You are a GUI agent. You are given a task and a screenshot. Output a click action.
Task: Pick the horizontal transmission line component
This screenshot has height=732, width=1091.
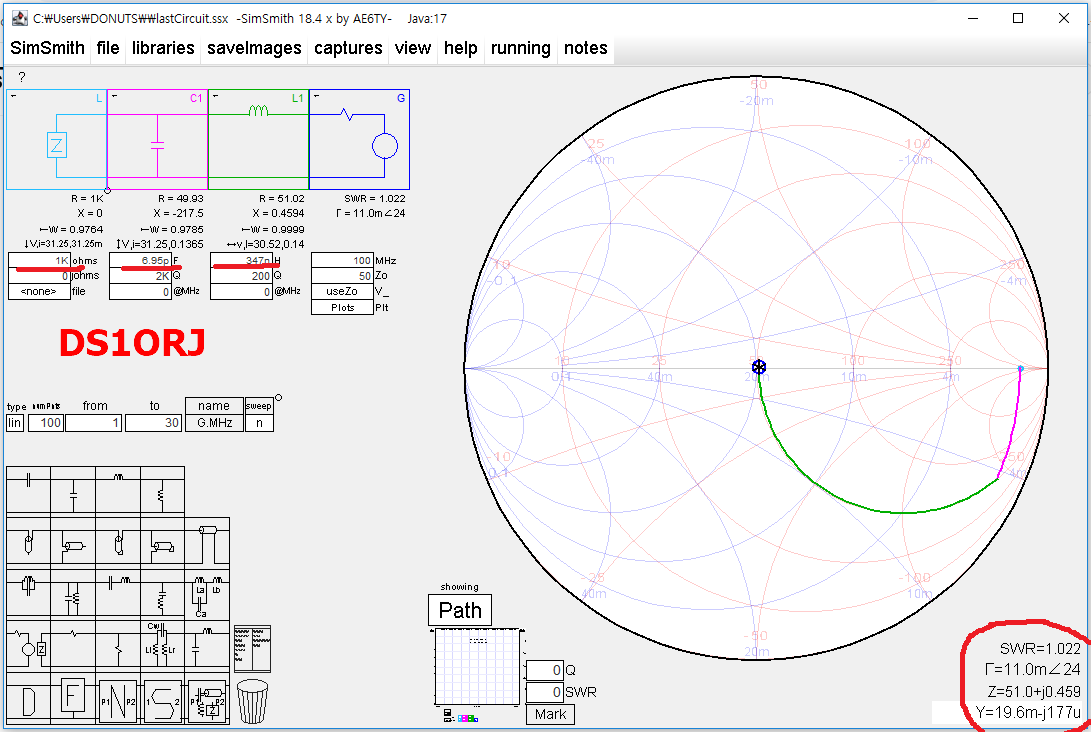click(x=207, y=541)
